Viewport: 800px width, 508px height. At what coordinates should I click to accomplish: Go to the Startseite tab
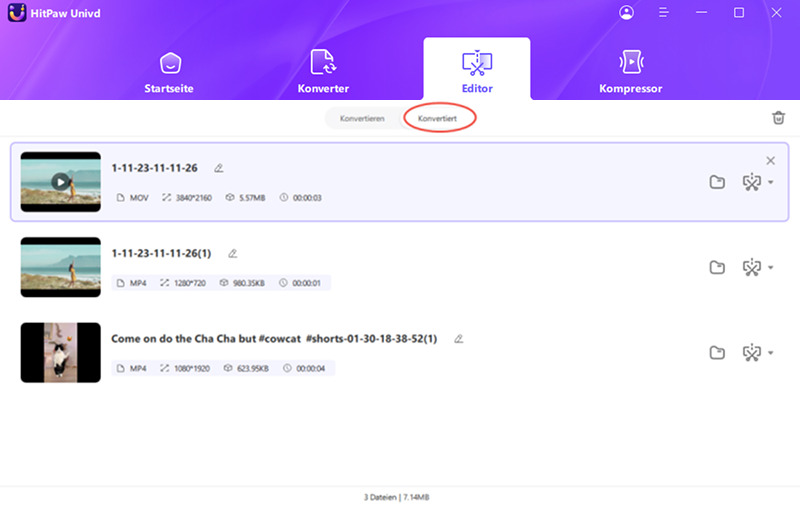pos(169,70)
